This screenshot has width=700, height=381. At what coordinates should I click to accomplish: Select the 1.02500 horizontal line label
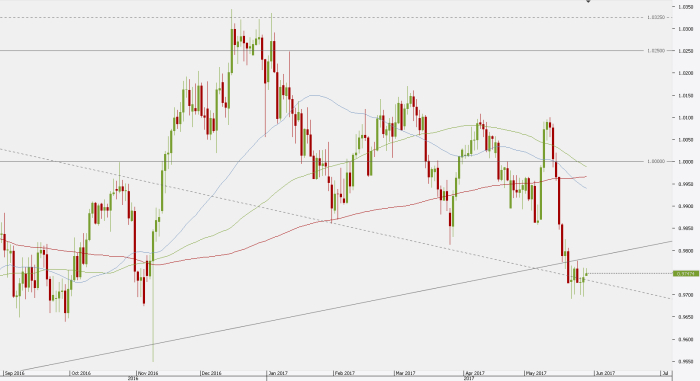(x=656, y=50)
